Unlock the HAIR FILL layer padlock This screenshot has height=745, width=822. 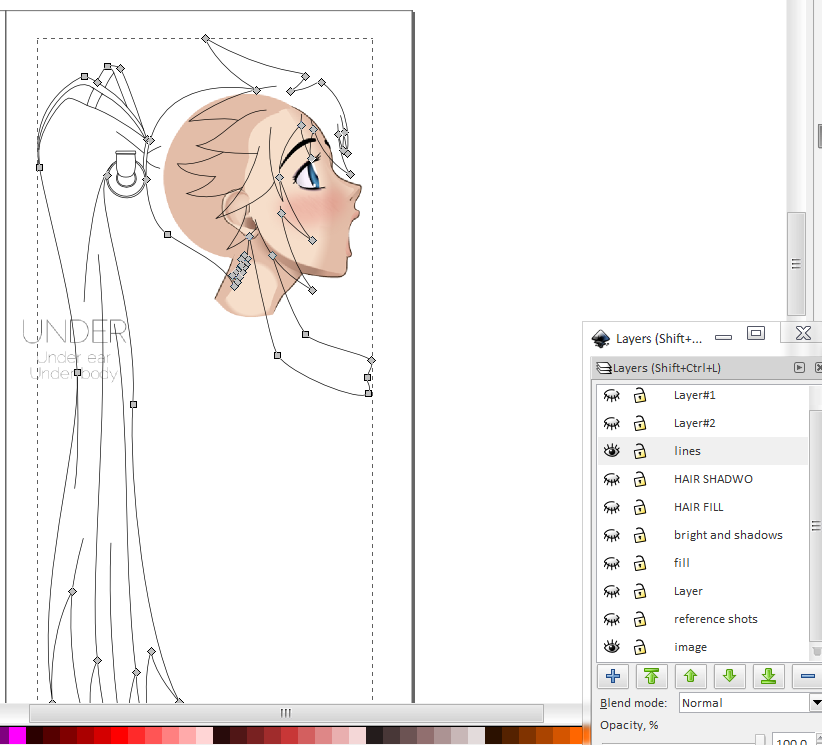(640, 507)
